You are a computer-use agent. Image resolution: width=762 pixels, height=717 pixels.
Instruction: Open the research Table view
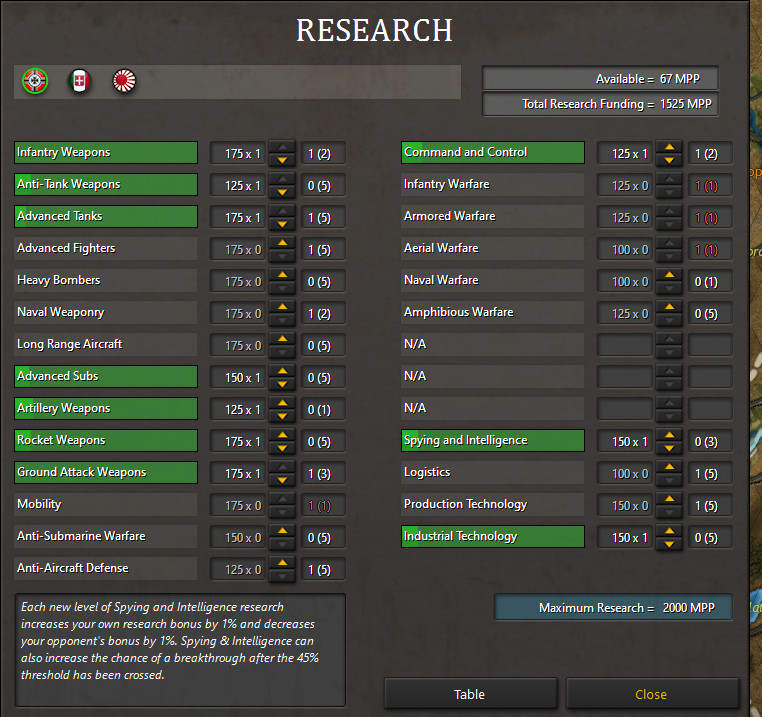click(470, 694)
